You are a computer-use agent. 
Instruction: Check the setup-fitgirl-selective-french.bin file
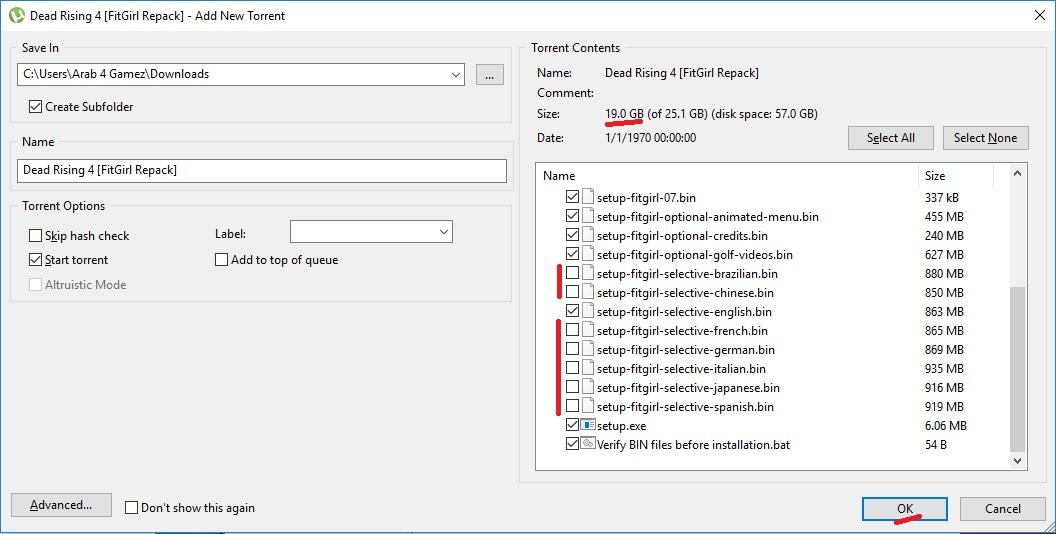point(572,331)
